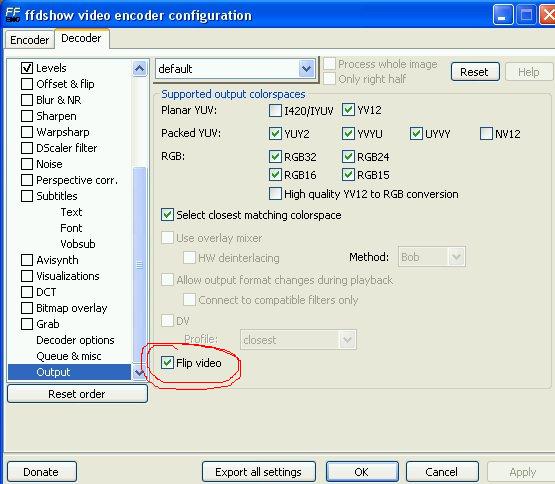The height and width of the screenshot is (484, 555).
Task: Check the DScaler filter box
Action: 27,148
